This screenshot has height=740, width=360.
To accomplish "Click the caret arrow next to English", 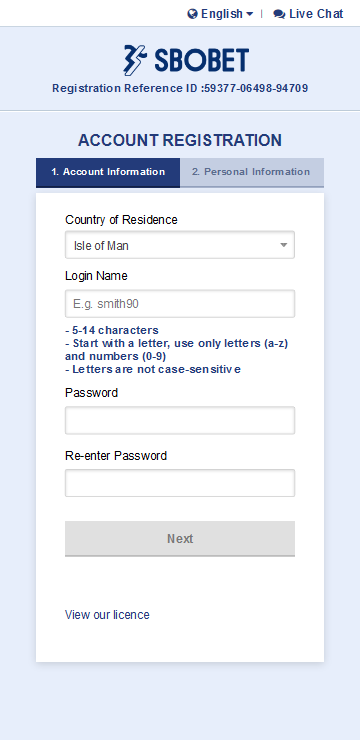I will tap(250, 14).
